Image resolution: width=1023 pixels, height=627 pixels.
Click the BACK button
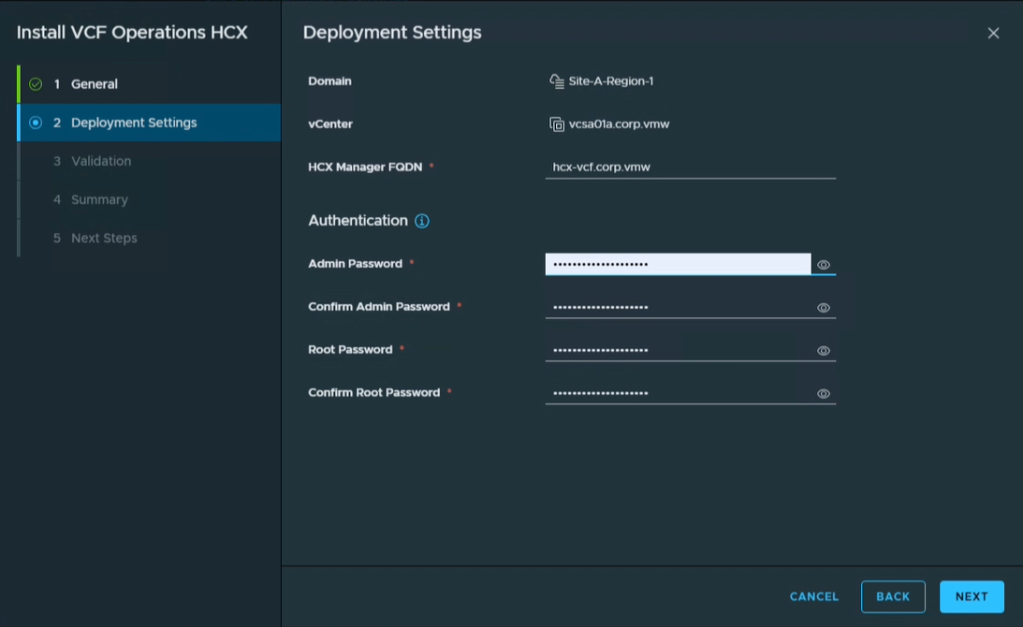pyautogui.click(x=893, y=596)
